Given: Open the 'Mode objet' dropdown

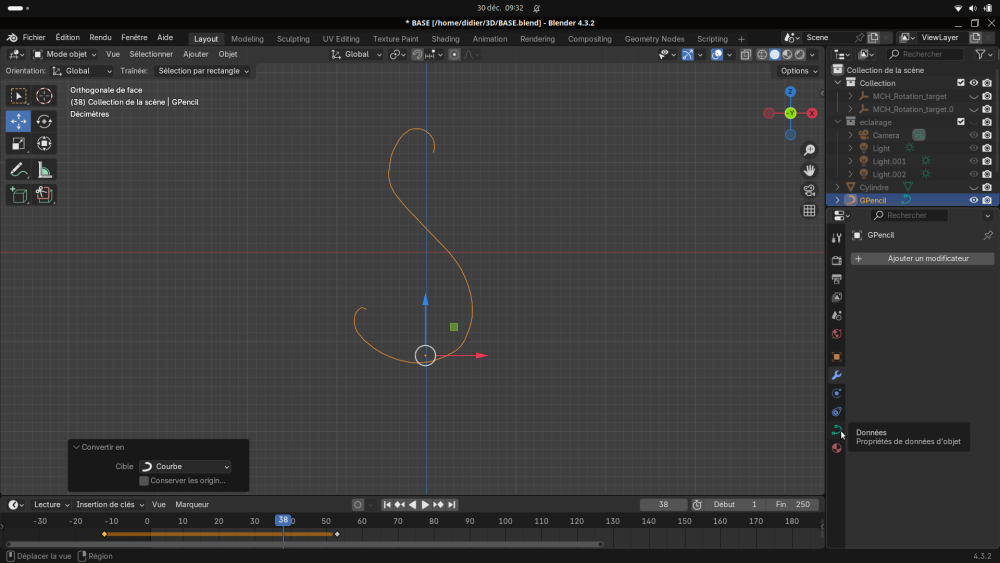Looking at the screenshot, I should click(65, 54).
